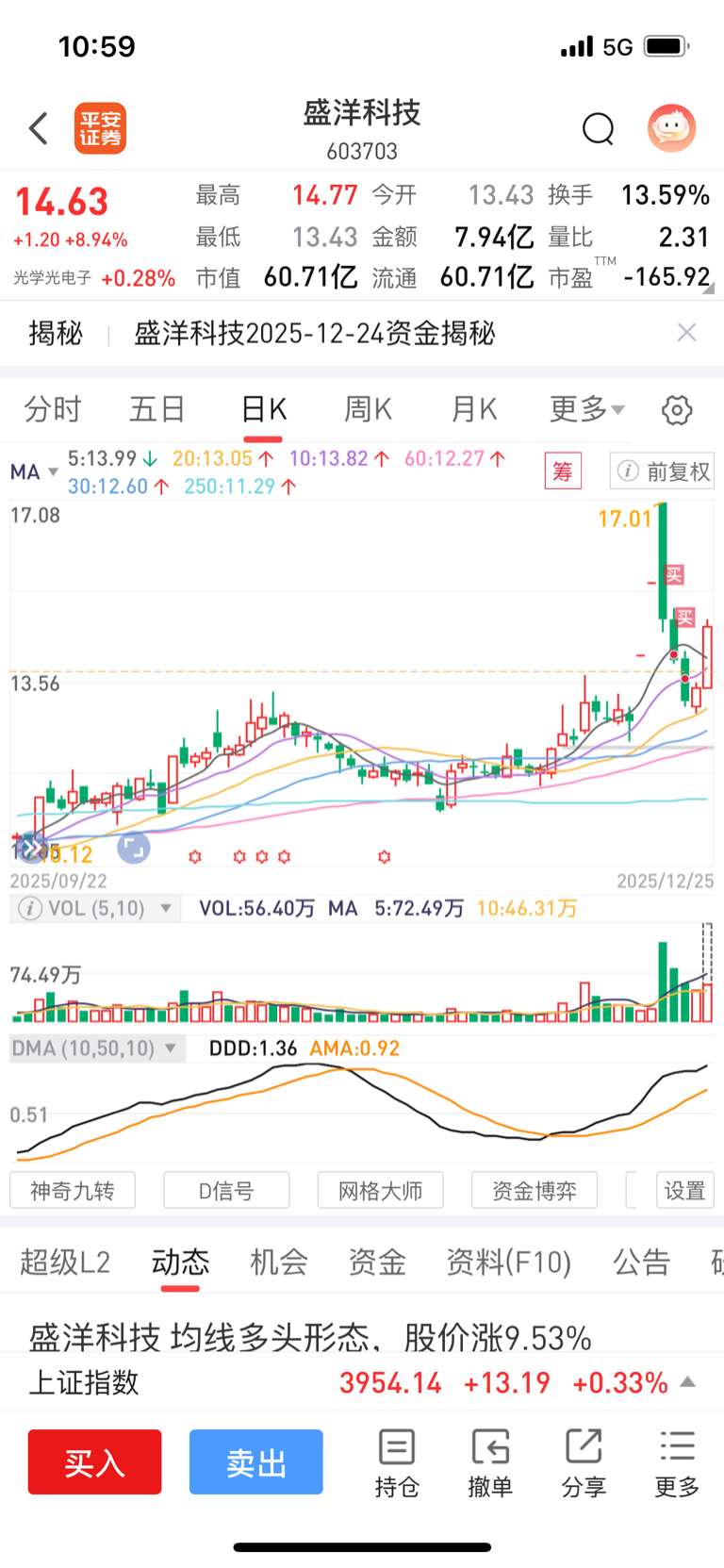Tap the lower 买 buy signal marker
The width and height of the screenshot is (724, 1568).
684,618
